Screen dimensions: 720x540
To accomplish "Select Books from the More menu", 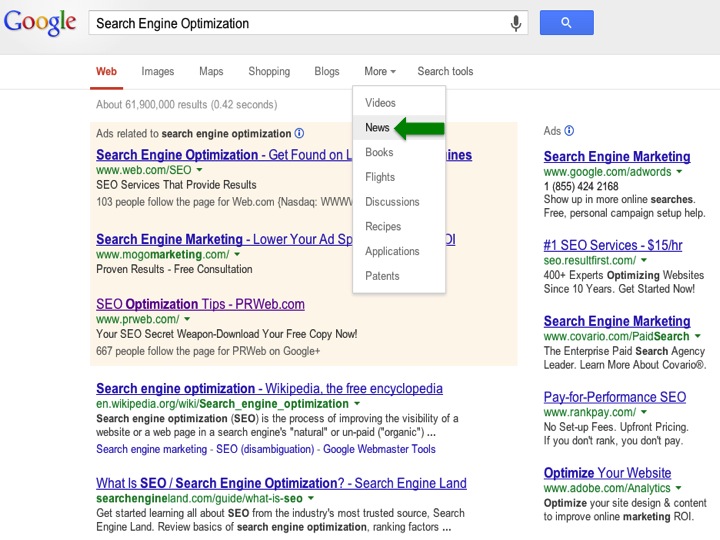I will tap(399, 152).
